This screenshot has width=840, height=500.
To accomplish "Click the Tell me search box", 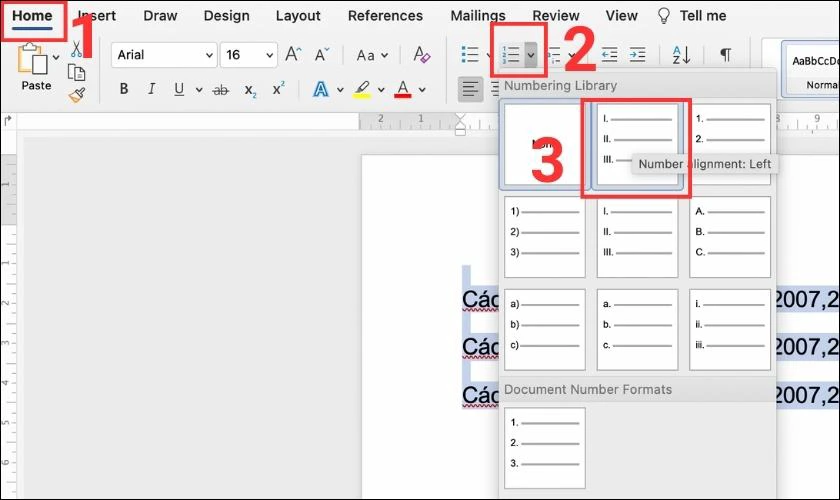I will [x=692, y=16].
